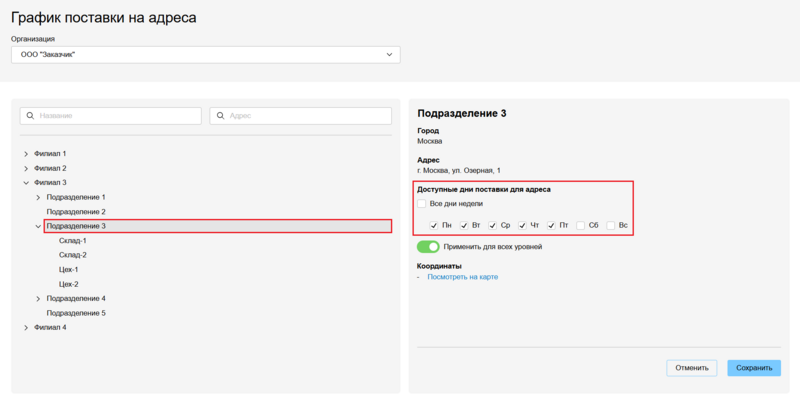Image resolution: width=800 pixels, height=403 pixels.
Task: Expand the Филиал 1 tree node
Action: pos(26,154)
